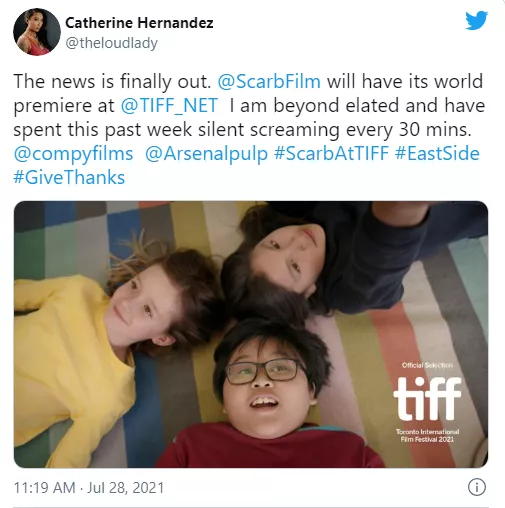Visit the @theloudlady handle
This screenshot has width=505, height=508.
111,43
